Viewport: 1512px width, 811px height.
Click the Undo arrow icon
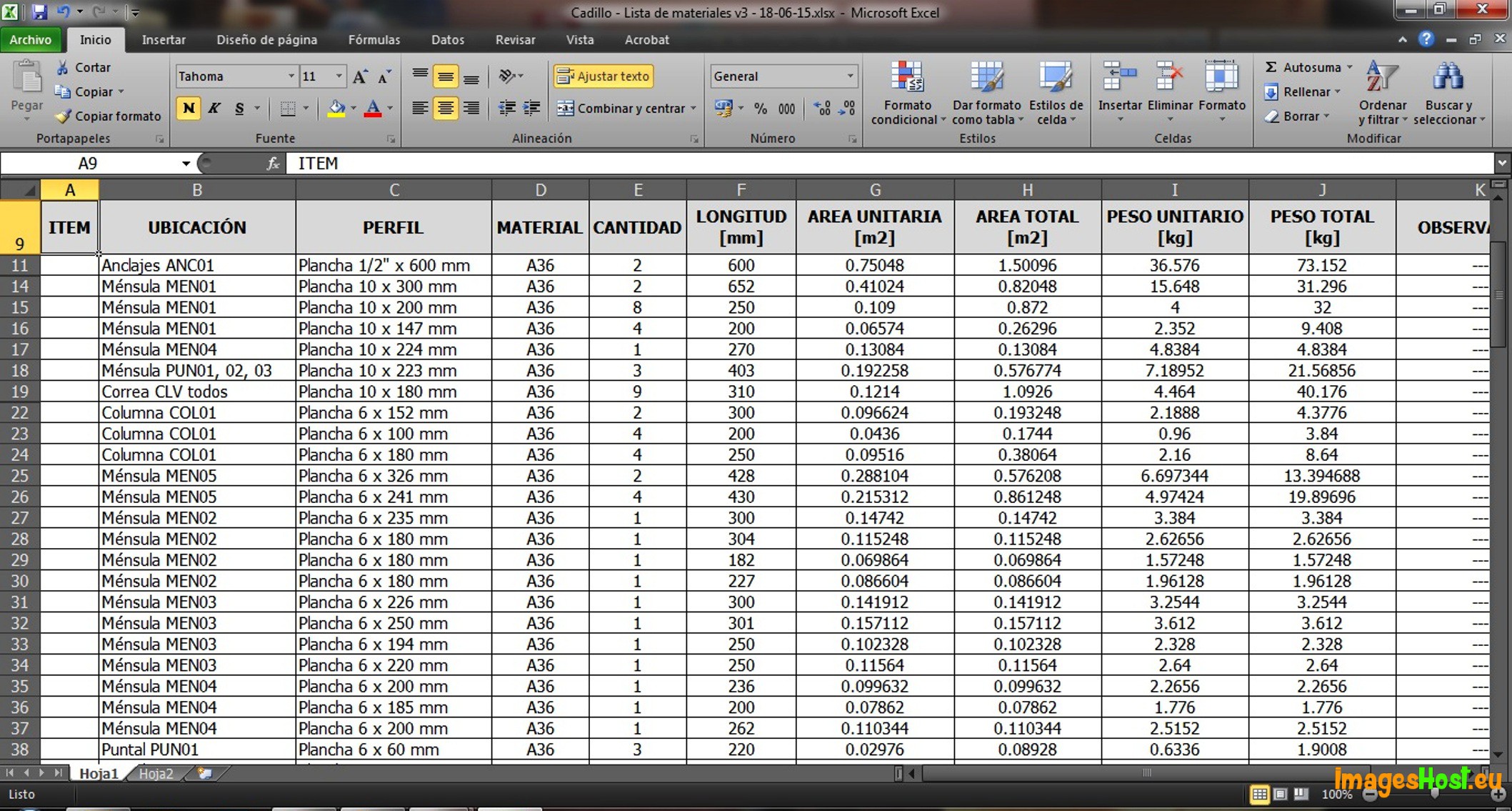coord(64,11)
